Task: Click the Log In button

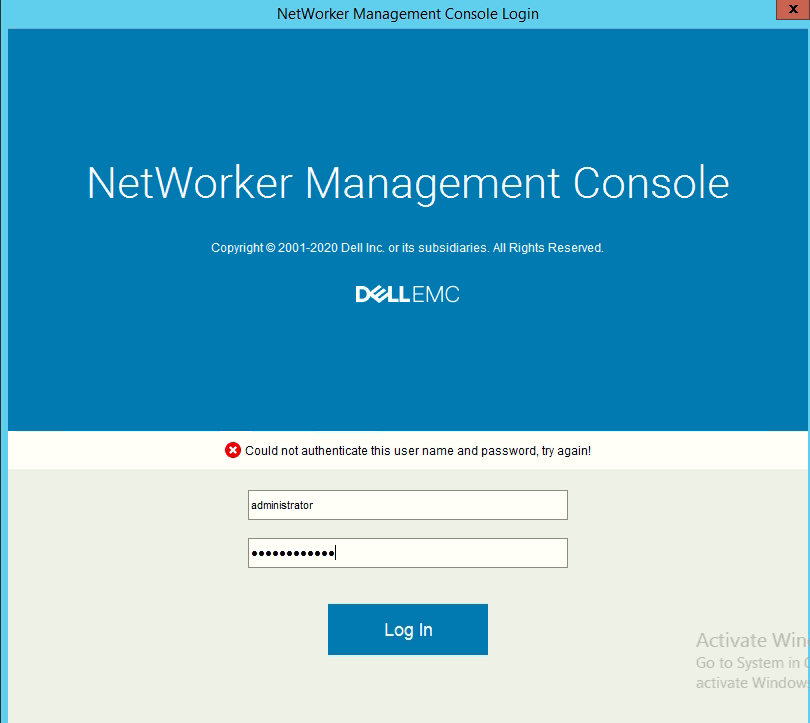Action: (407, 629)
